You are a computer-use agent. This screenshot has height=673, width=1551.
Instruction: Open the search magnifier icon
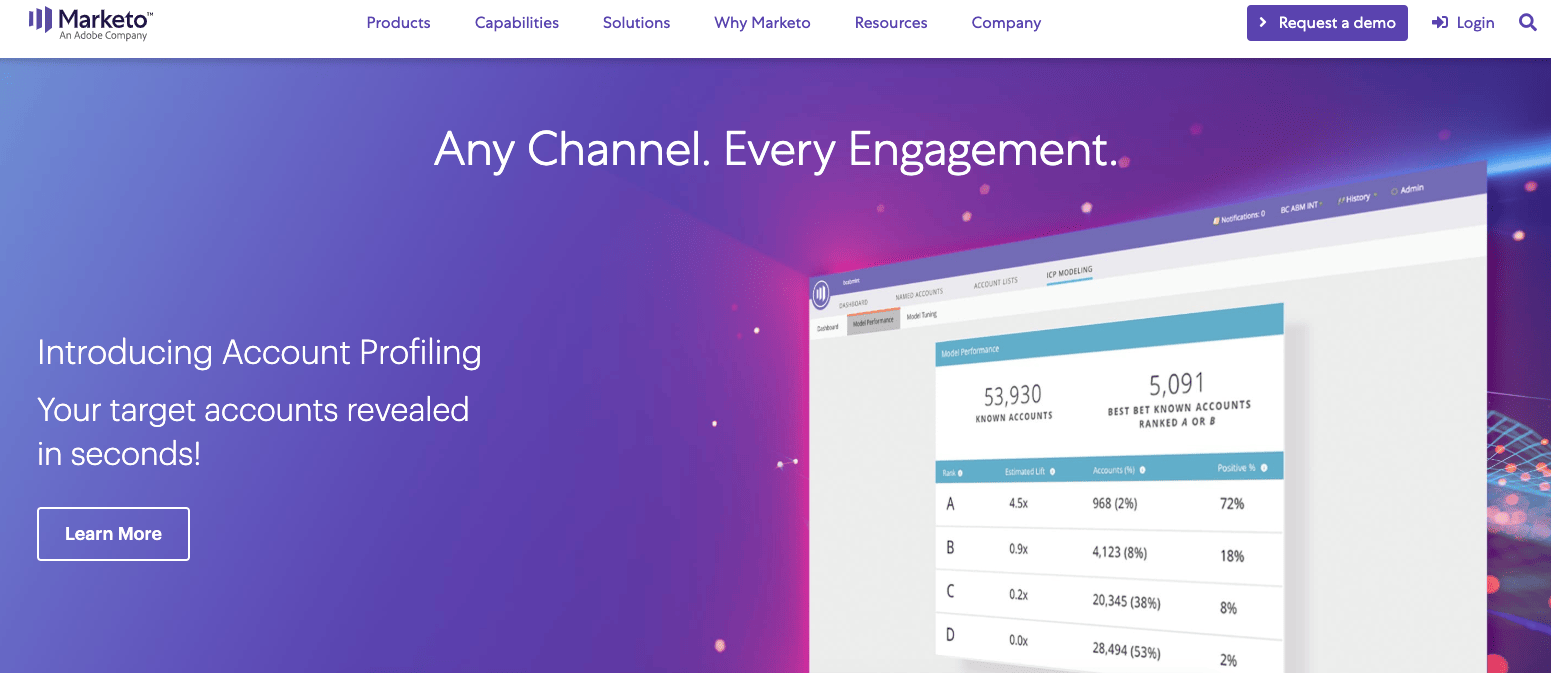point(1527,22)
